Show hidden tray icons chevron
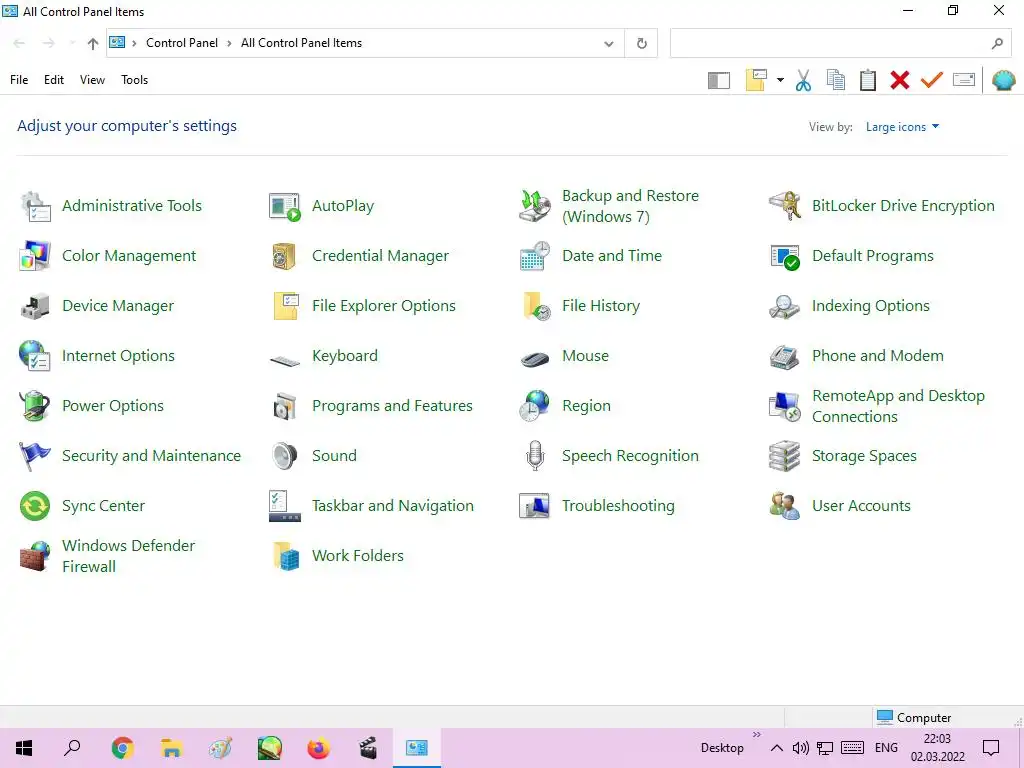This screenshot has height=768, width=1024. [776, 748]
